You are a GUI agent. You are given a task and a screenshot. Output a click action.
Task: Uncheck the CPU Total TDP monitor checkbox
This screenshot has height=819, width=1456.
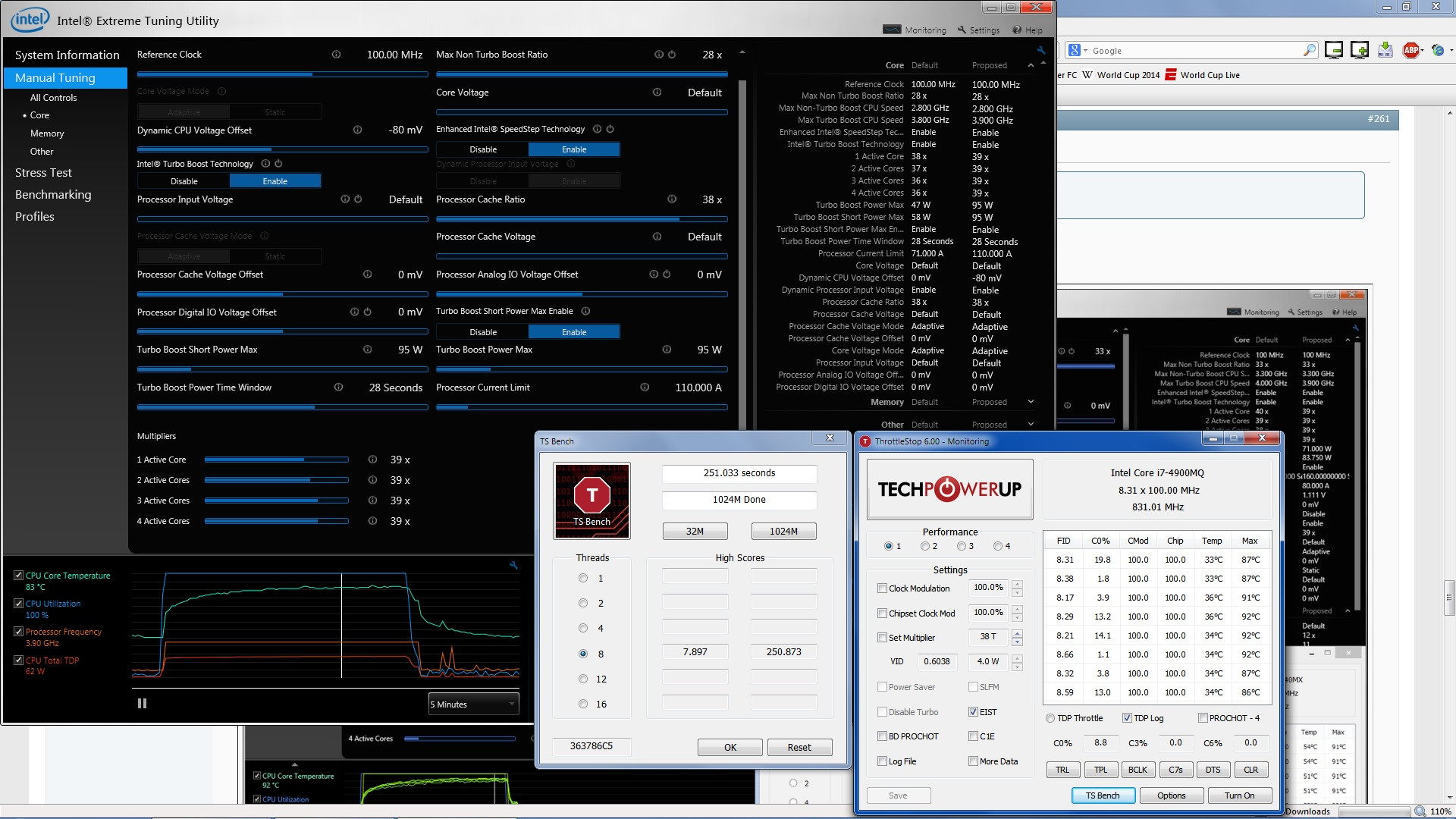pos(18,661)
